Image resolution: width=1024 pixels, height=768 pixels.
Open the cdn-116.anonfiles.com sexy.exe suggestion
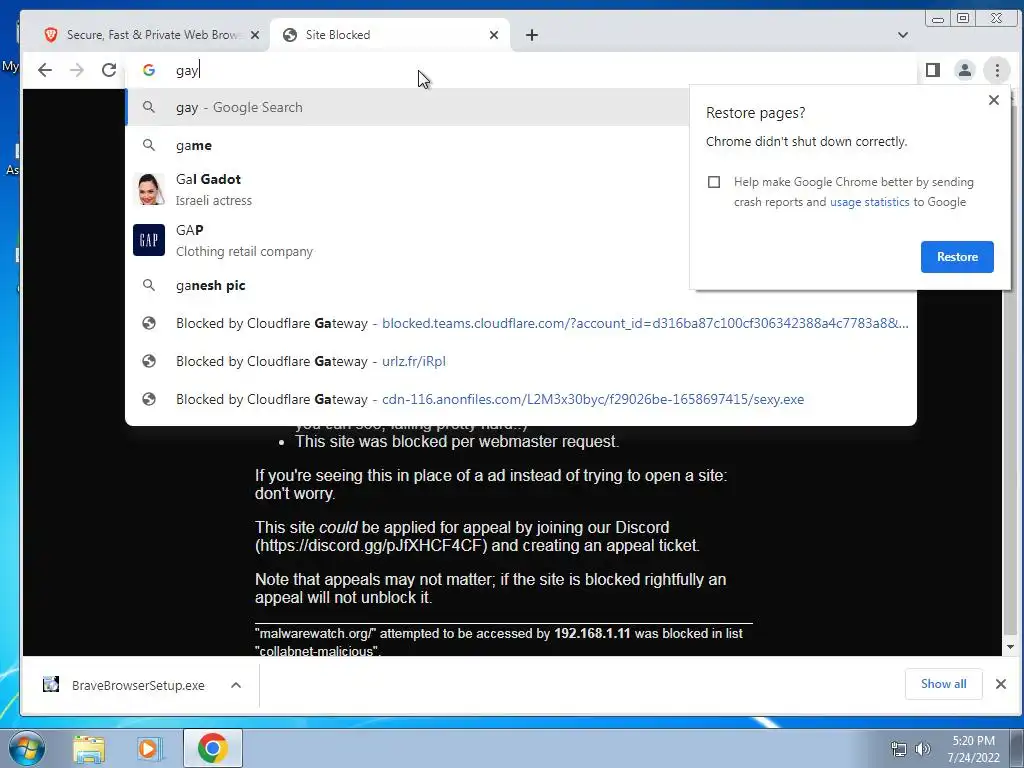[520, 399]
